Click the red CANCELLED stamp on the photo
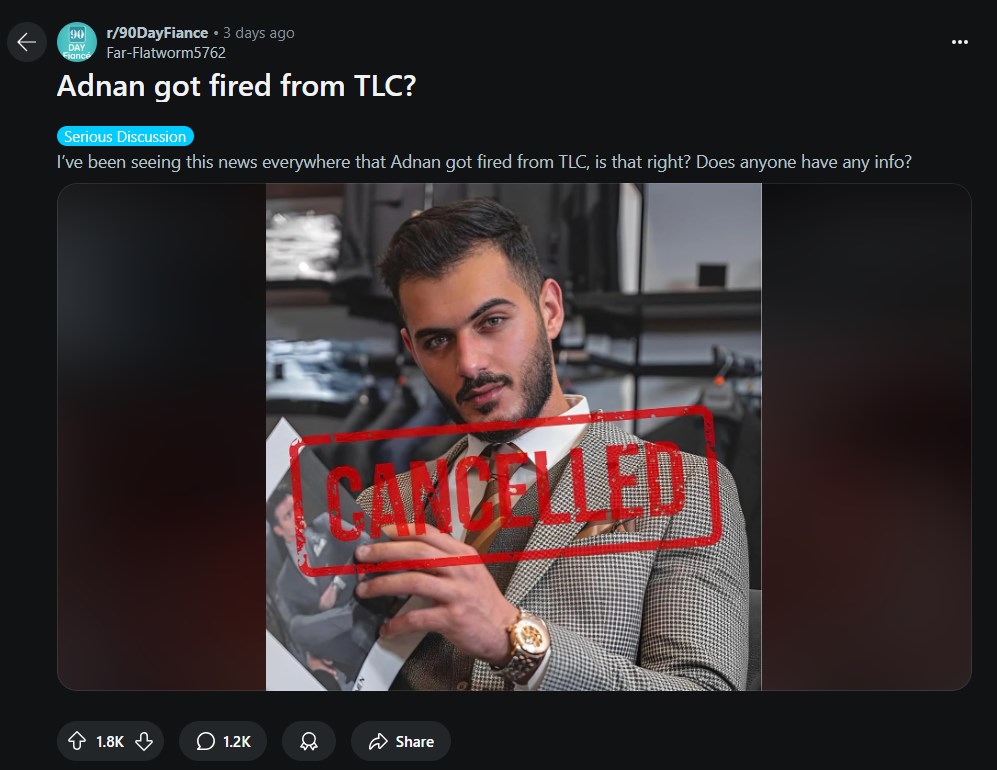 tap(505, 490)
